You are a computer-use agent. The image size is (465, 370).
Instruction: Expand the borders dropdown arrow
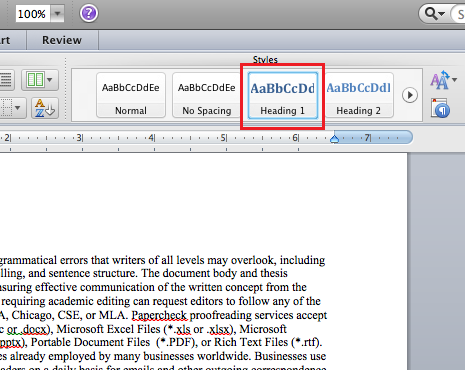click(x=18, y=108)
